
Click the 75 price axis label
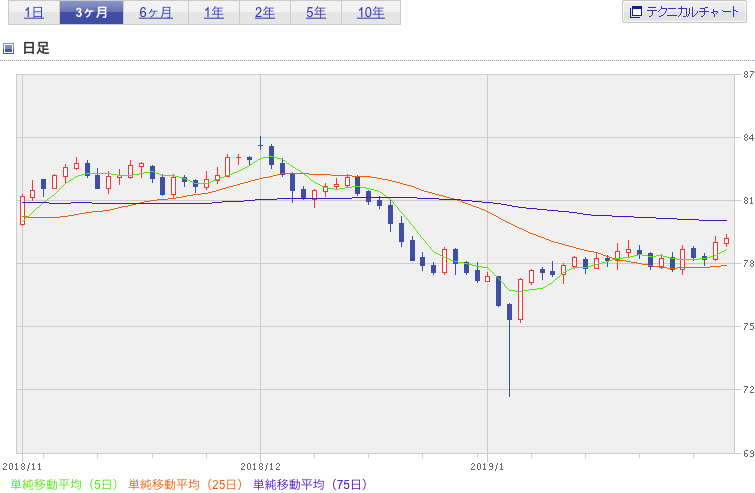point(748,326)
